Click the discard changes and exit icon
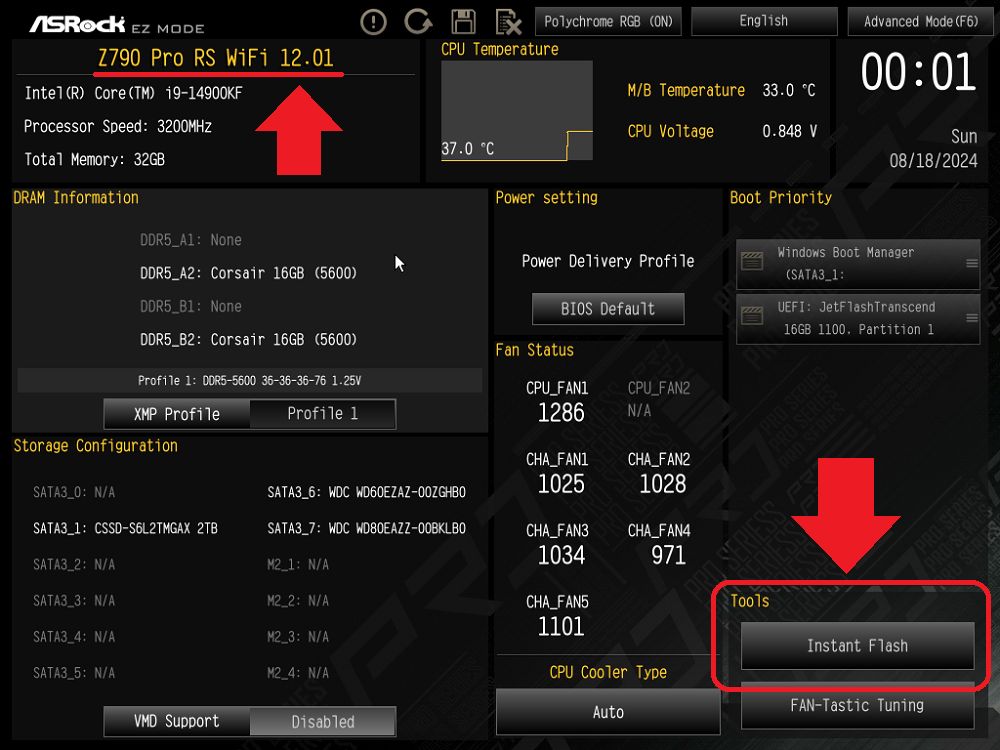Screen dimensions: 1000x750 (508, 22)
